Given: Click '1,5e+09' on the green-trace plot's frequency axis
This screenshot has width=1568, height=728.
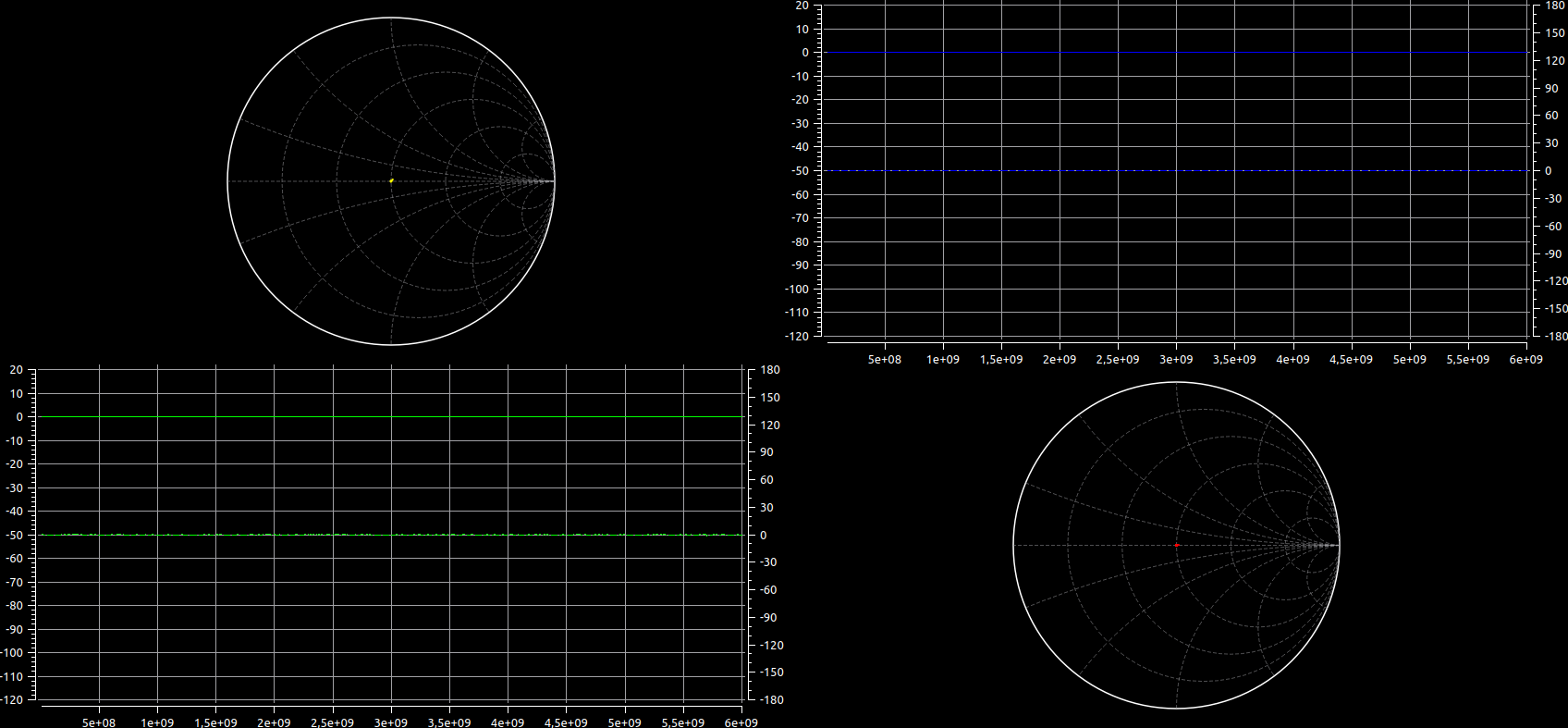Looking at the screenshot, I should pos(215,723).
